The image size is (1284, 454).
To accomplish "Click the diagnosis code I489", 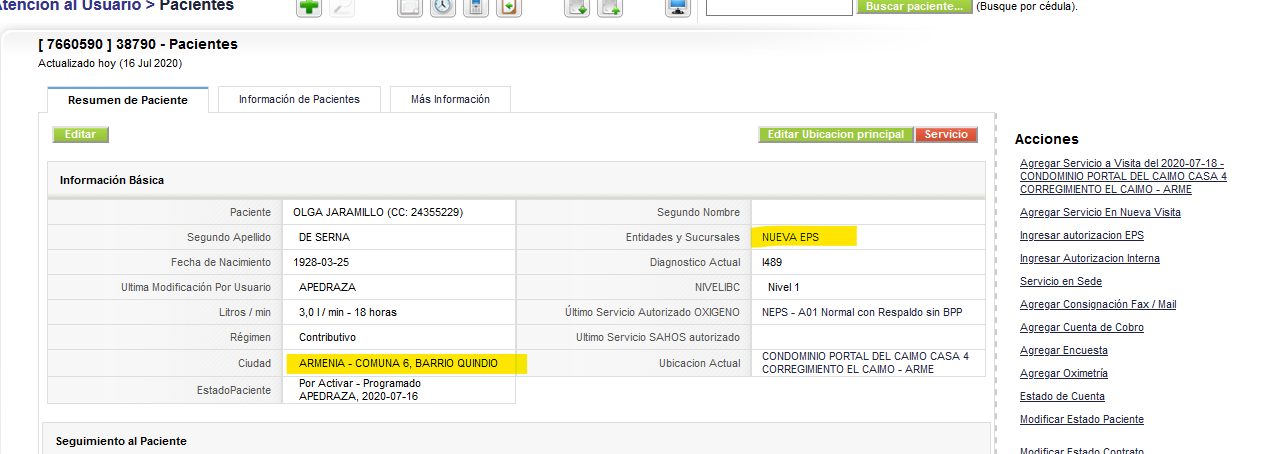I will (x=772, y=262).
